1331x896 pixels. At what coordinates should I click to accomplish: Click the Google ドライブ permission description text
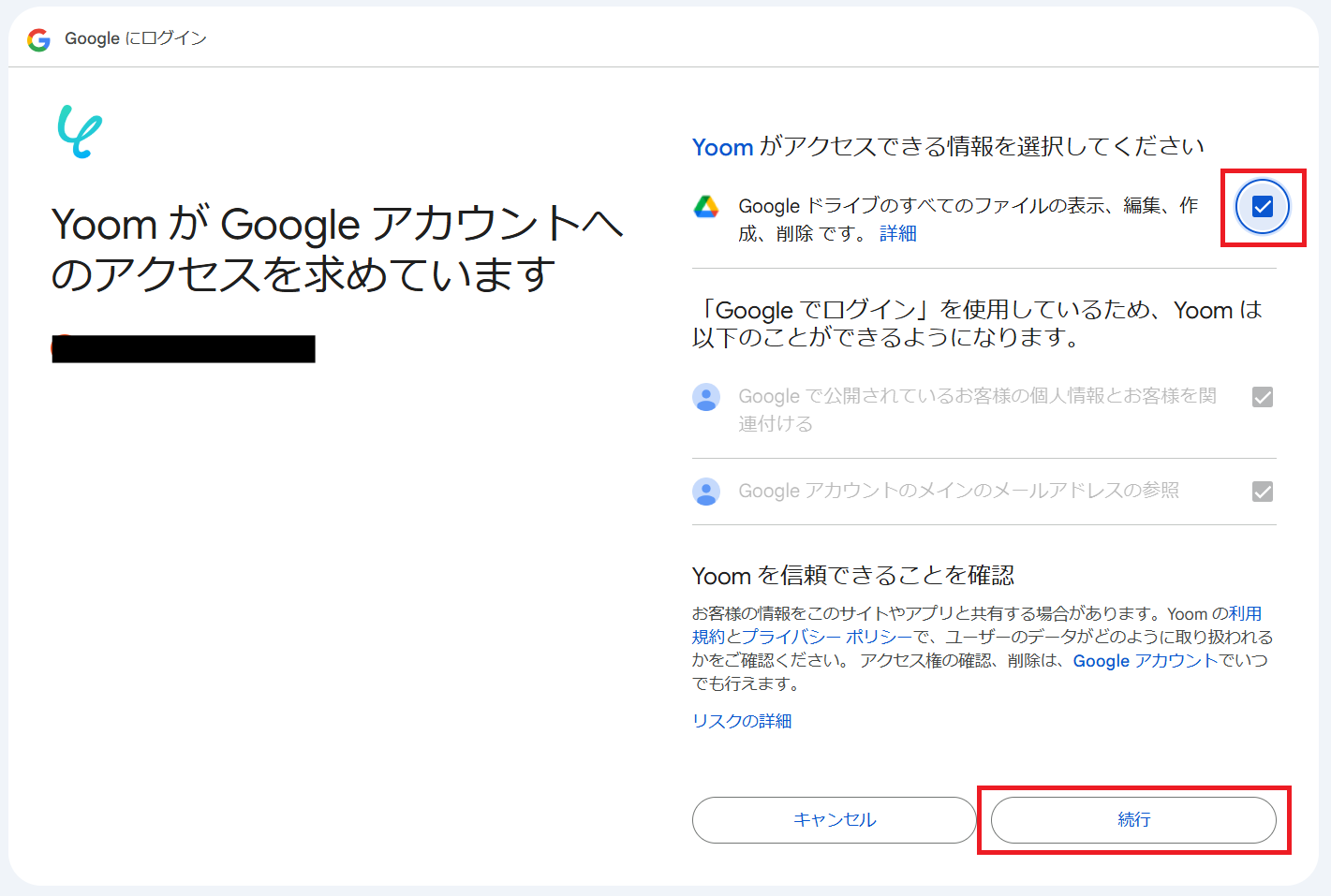(969, 220)
